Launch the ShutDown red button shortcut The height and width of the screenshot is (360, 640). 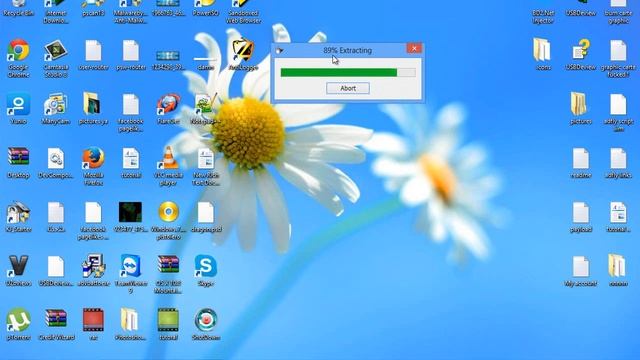click(x=206, y=324)
